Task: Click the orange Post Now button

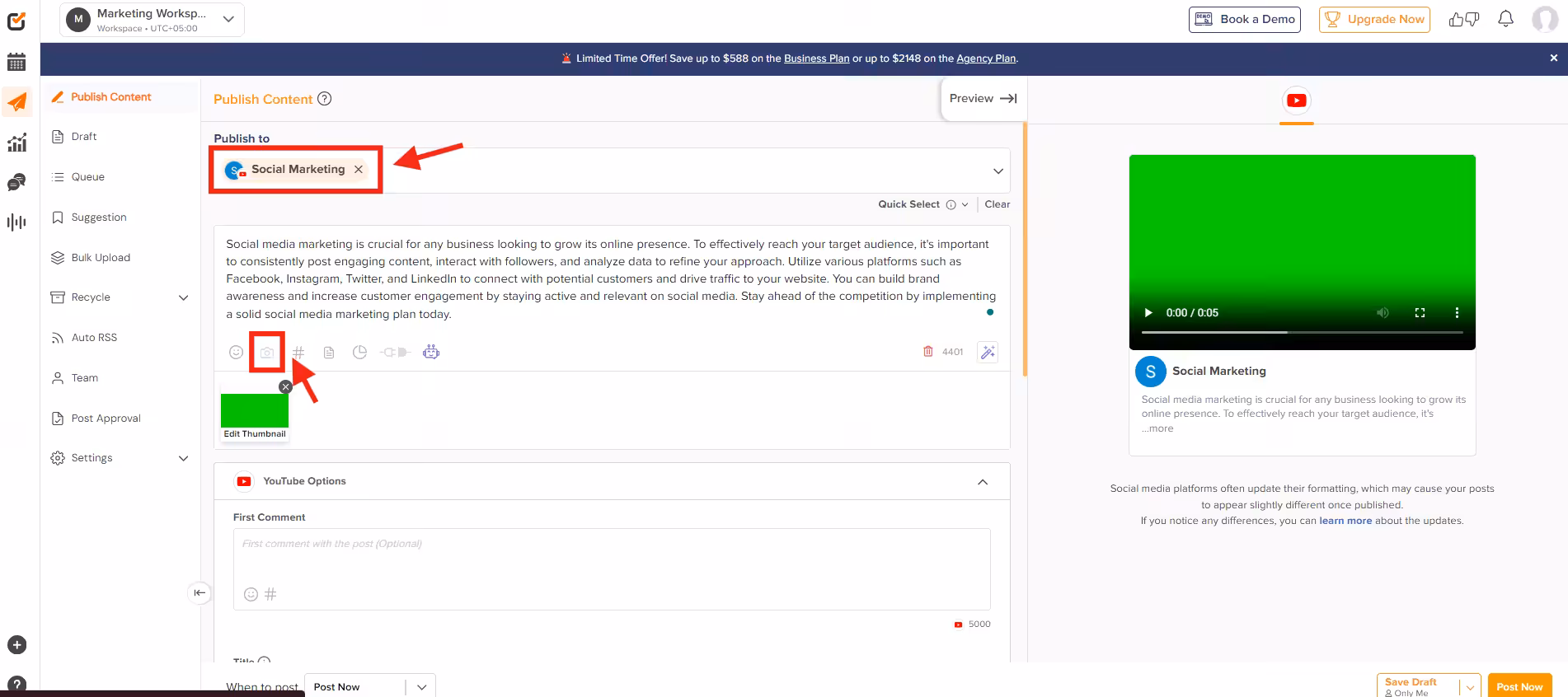Action: tap(1519, 685)
